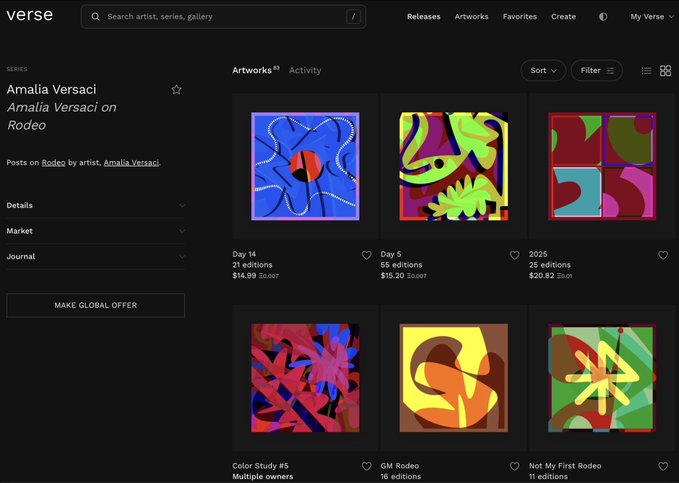679x483 pixels.
Task: Click the search magnifier icon
Action: pyautogui.click(x=96, y=17)
